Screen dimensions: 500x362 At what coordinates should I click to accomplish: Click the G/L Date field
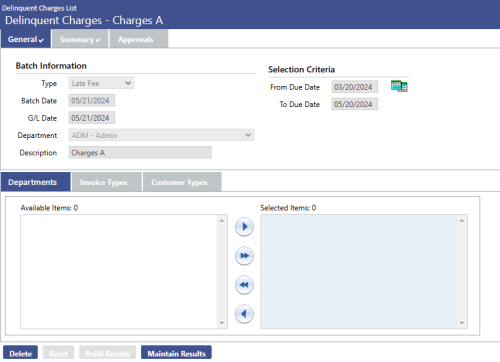[92, 118]
